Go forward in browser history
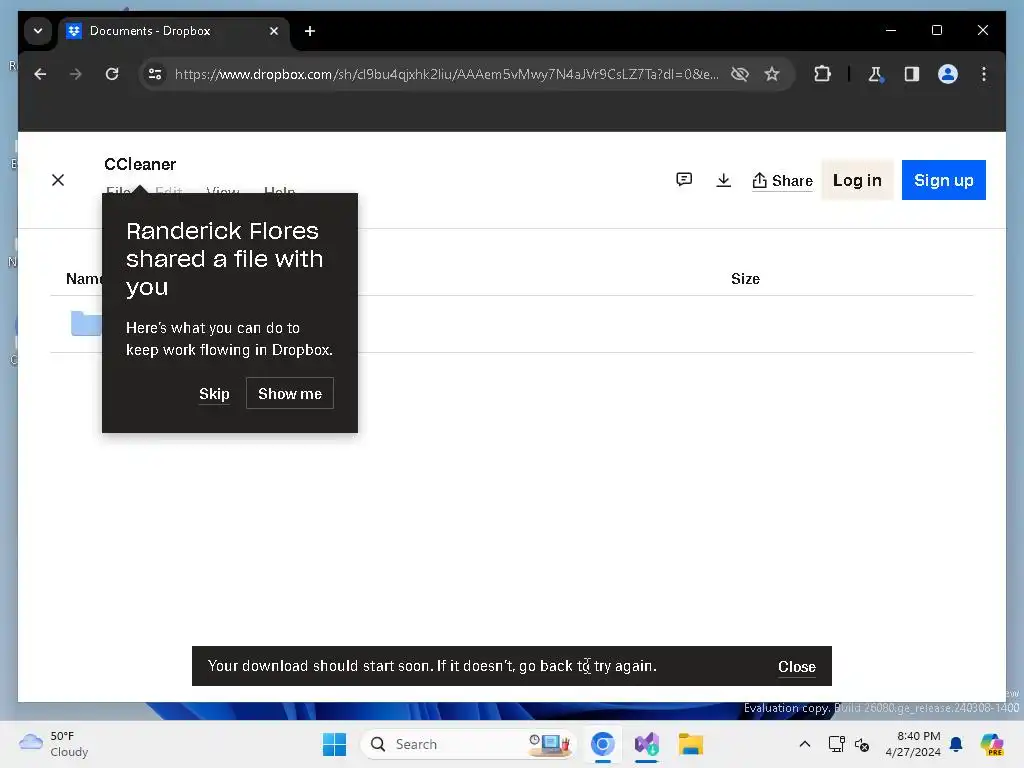The height and width of the screenshot is (768, 1024). click(76, 74)
